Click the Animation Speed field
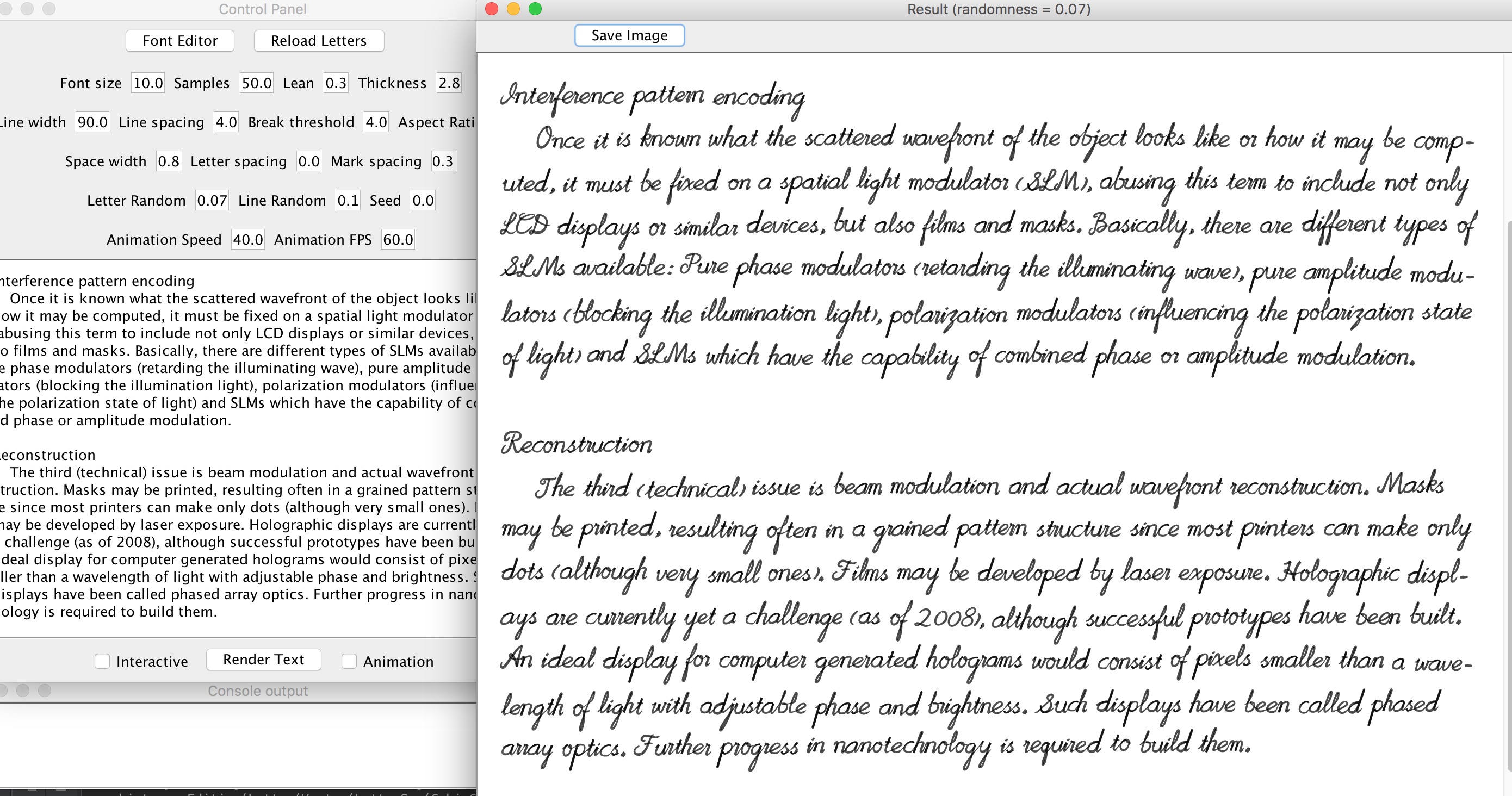Screen dimensions: 1512x796 (247, 239)
